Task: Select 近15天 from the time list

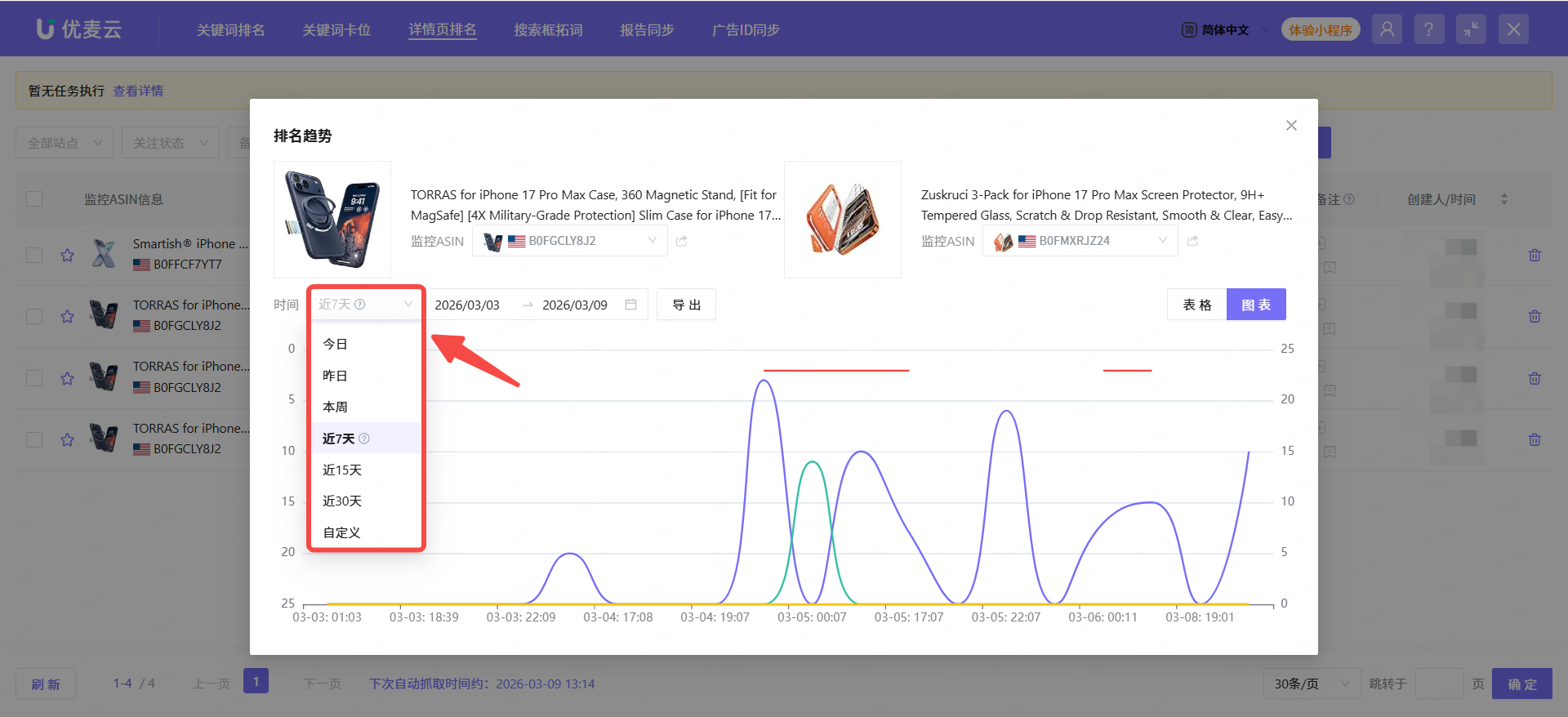Action: coord(342,470)
